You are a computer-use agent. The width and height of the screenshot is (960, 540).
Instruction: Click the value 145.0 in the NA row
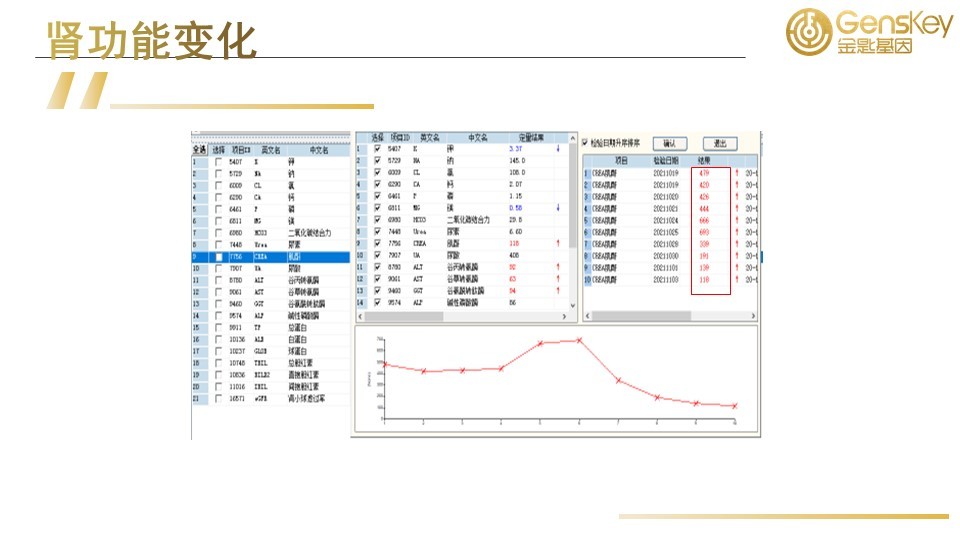pos(517,161)
